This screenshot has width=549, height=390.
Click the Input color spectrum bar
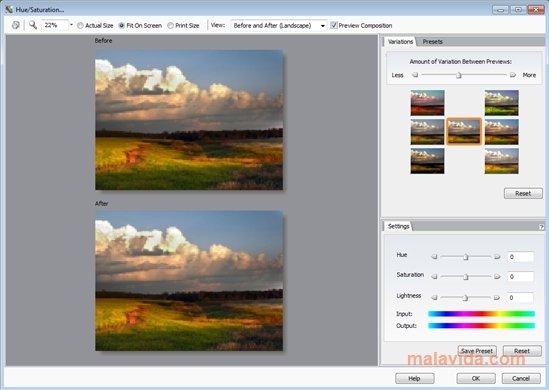pyautogui.click(x=481, y=314)
